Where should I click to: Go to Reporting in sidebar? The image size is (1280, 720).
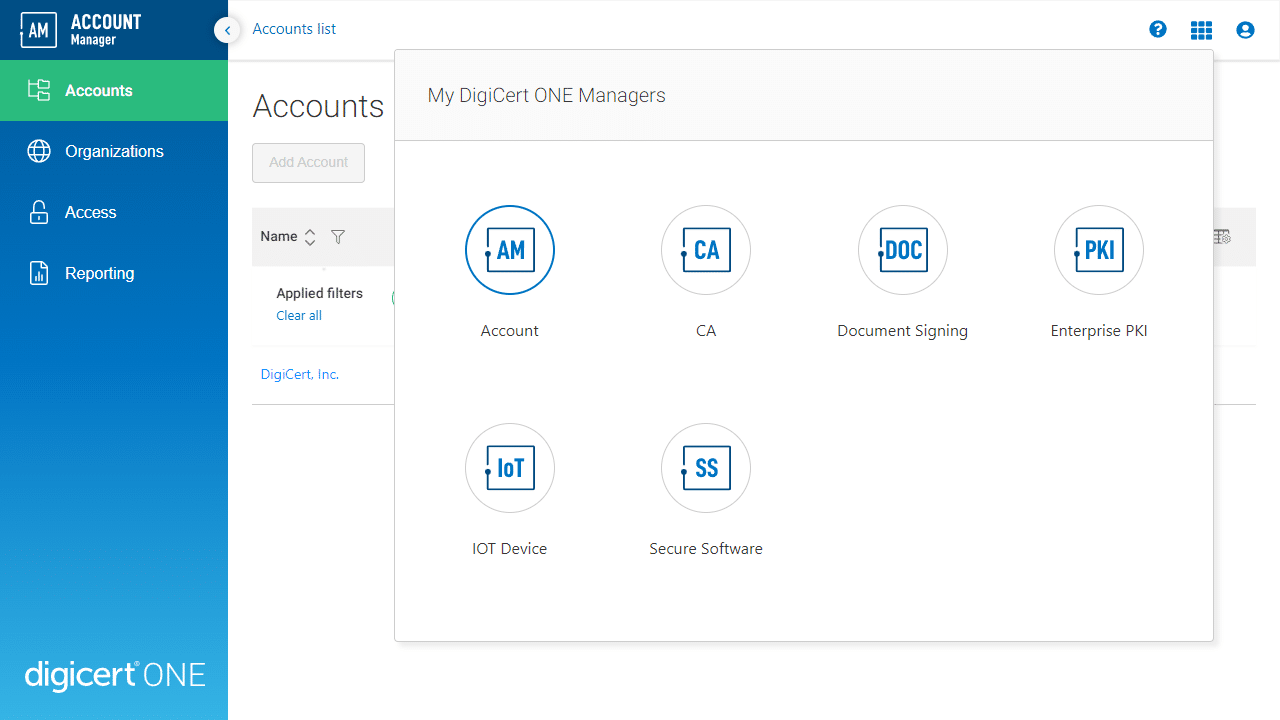pos(101,273)
